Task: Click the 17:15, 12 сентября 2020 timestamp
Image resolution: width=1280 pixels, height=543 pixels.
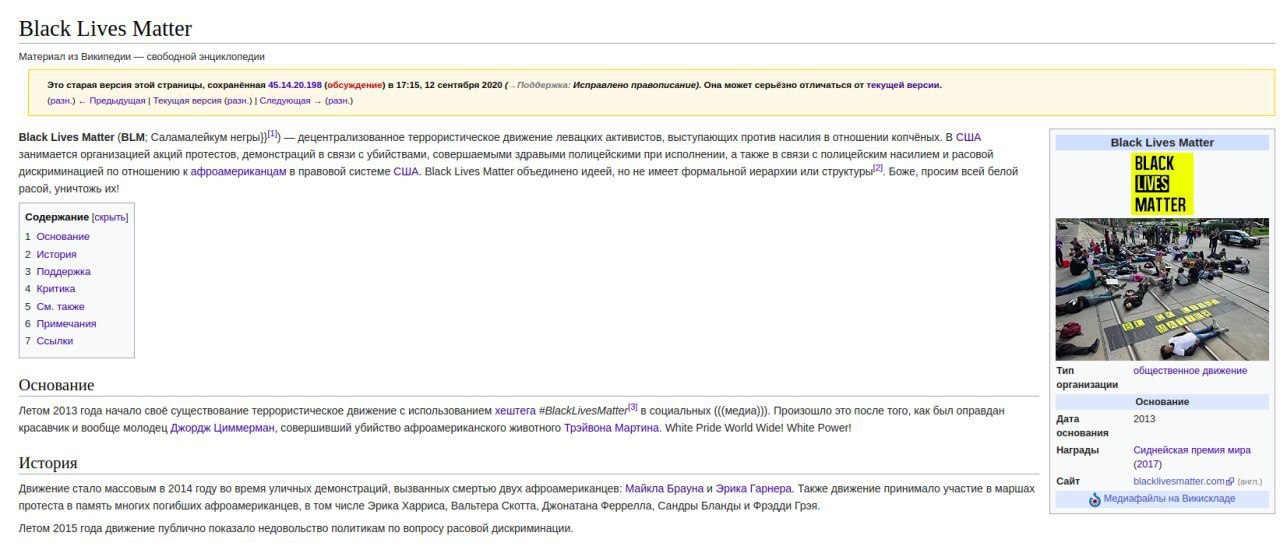Action: (x=449, y=85)
